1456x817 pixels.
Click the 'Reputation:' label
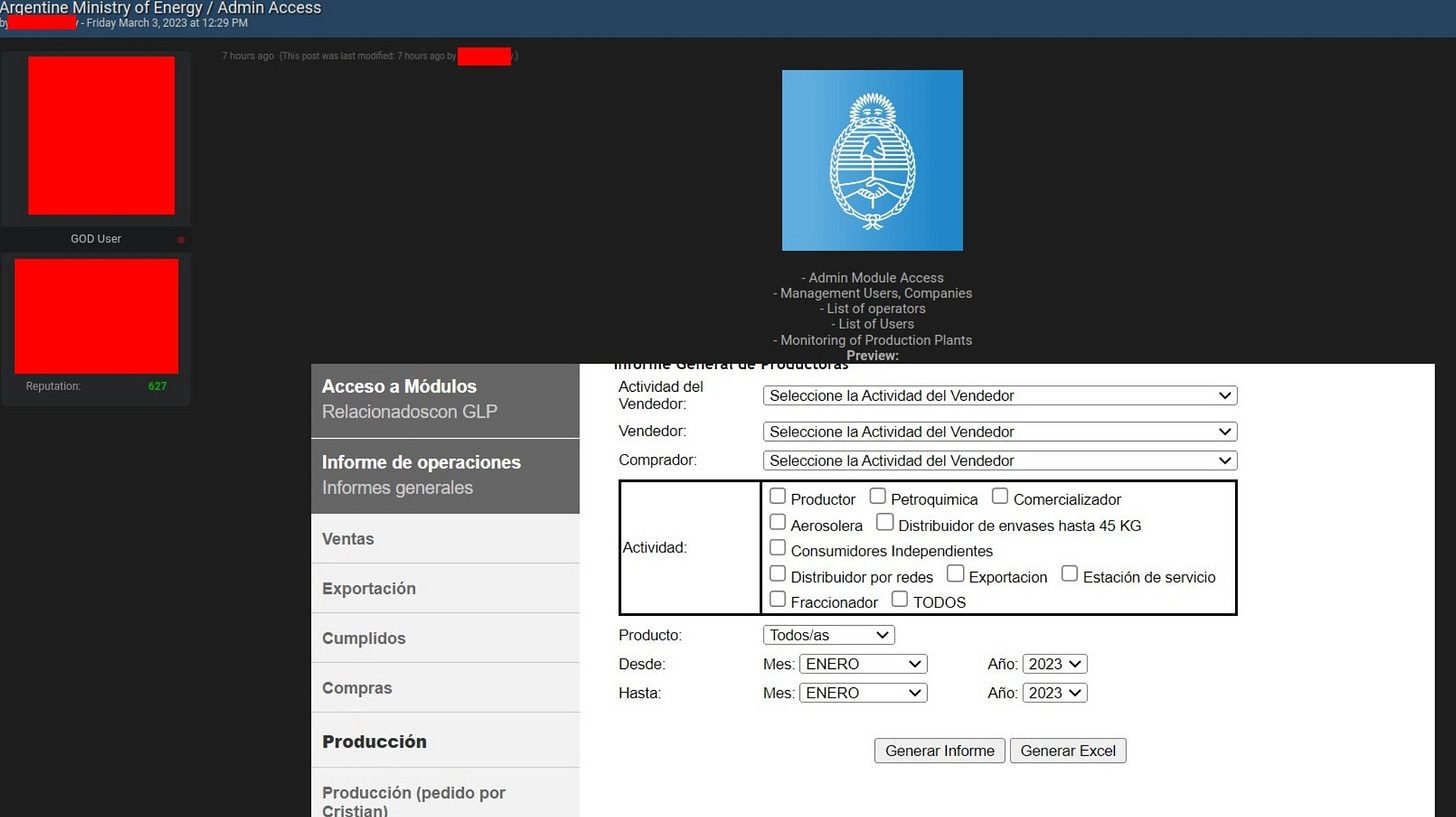(53, 386)
